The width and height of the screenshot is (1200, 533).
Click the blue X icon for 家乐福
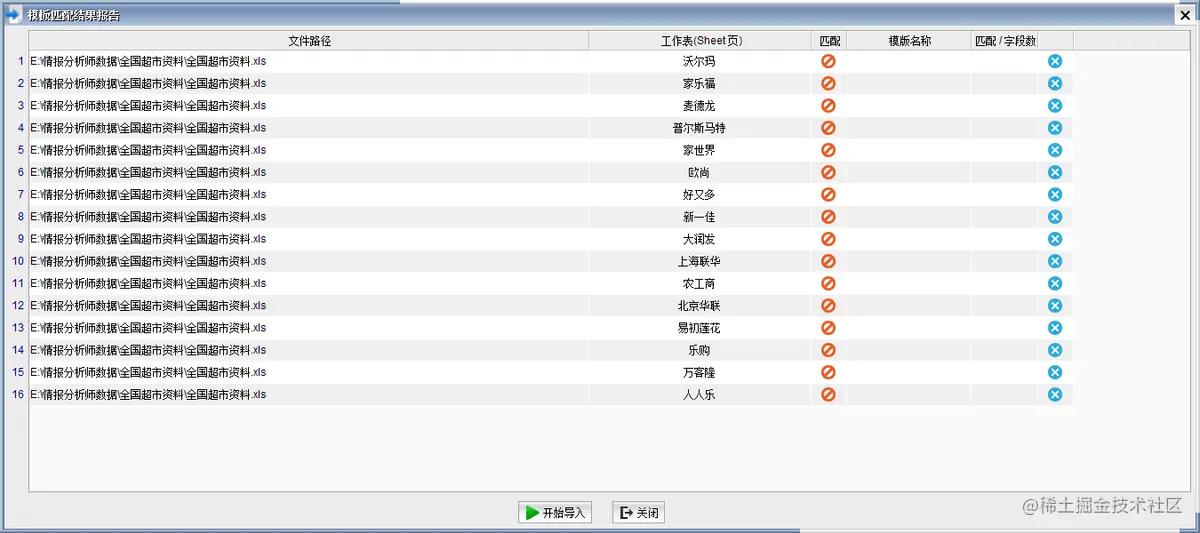click(x=1055, y=83)
